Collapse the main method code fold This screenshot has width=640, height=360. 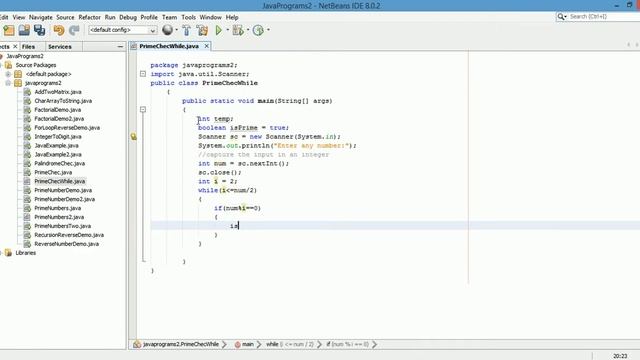[x=143, y=109]
